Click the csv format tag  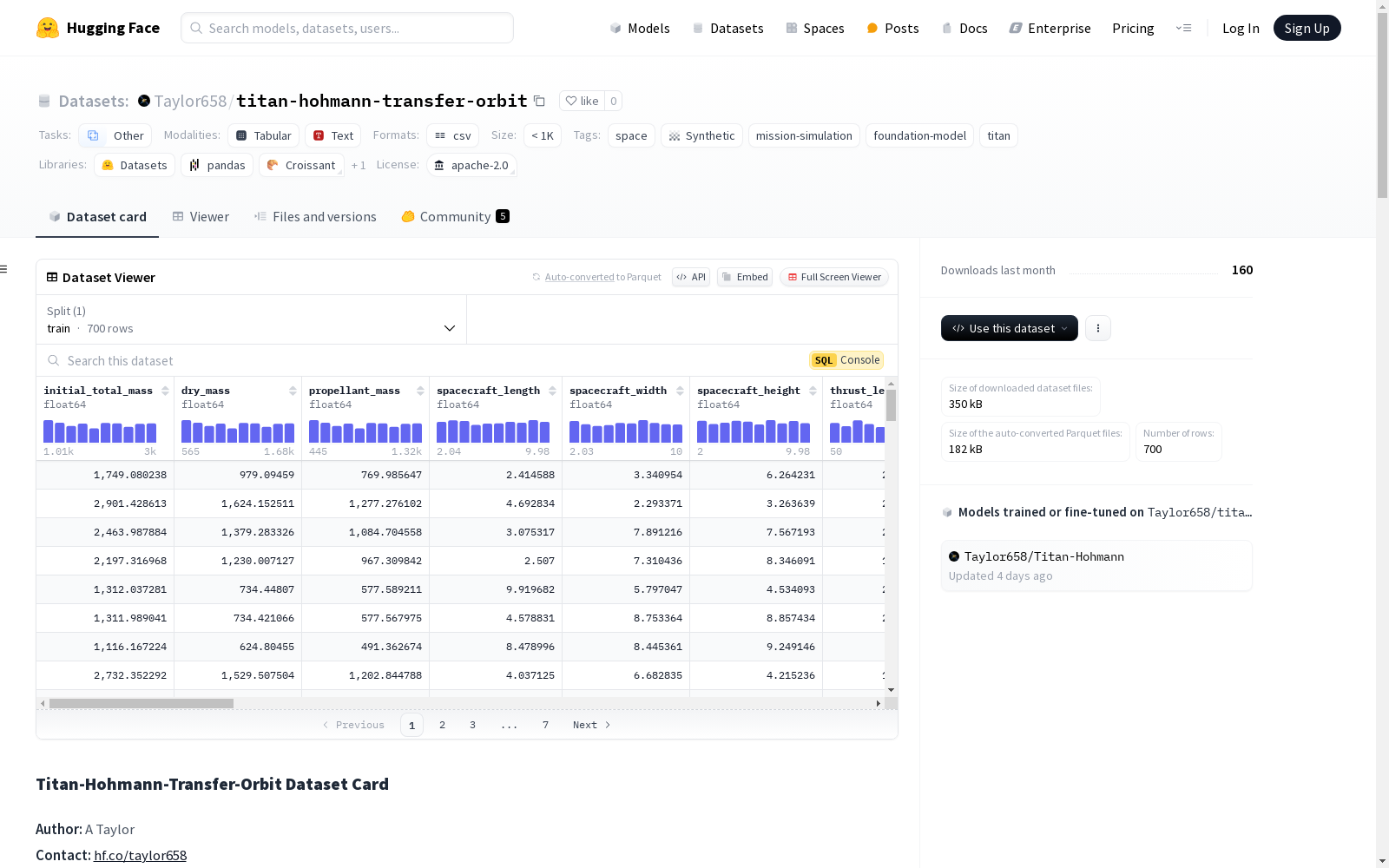click(453, 135)
